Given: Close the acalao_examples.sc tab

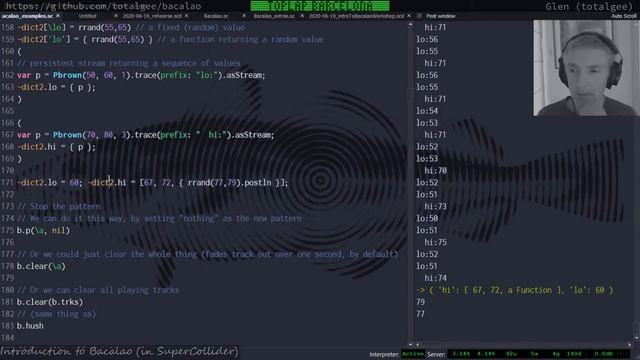Looking at the screenshot, I should pos(58,16).
